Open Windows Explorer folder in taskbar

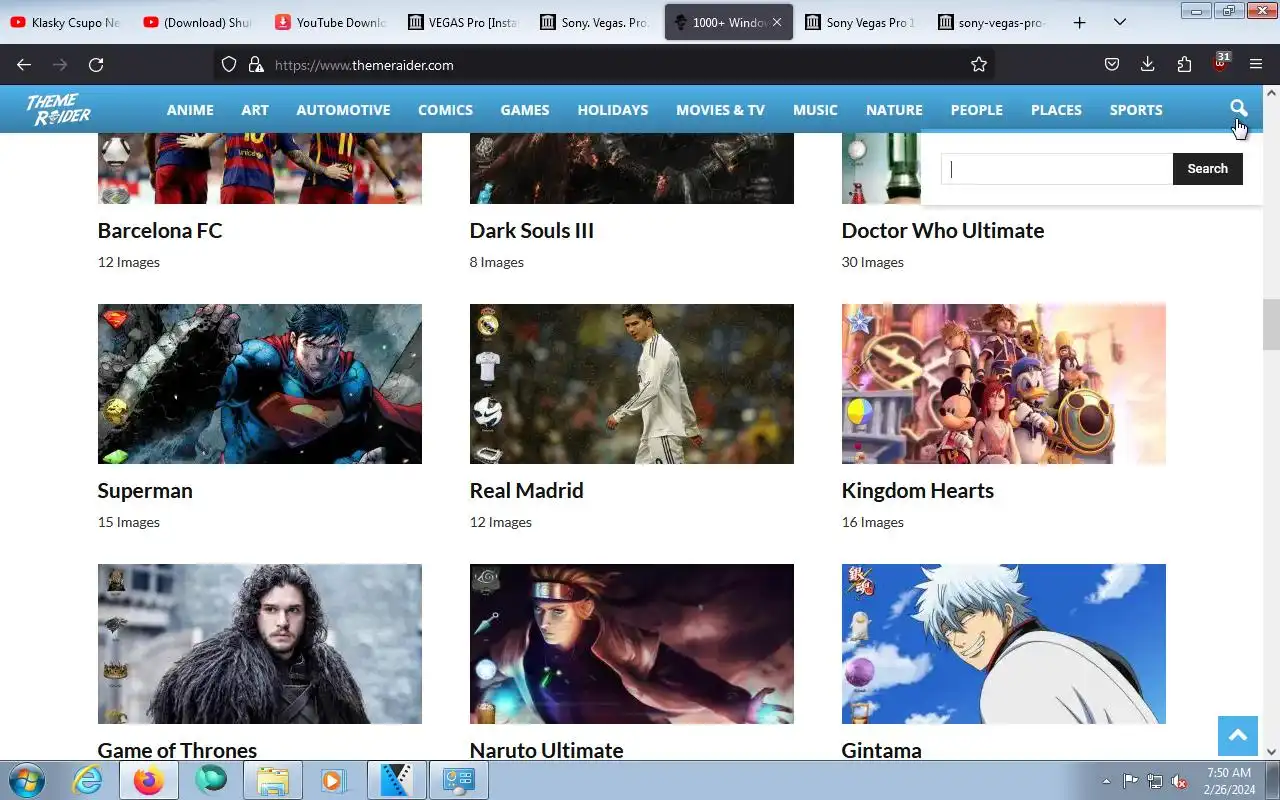[x=272, y=780]
